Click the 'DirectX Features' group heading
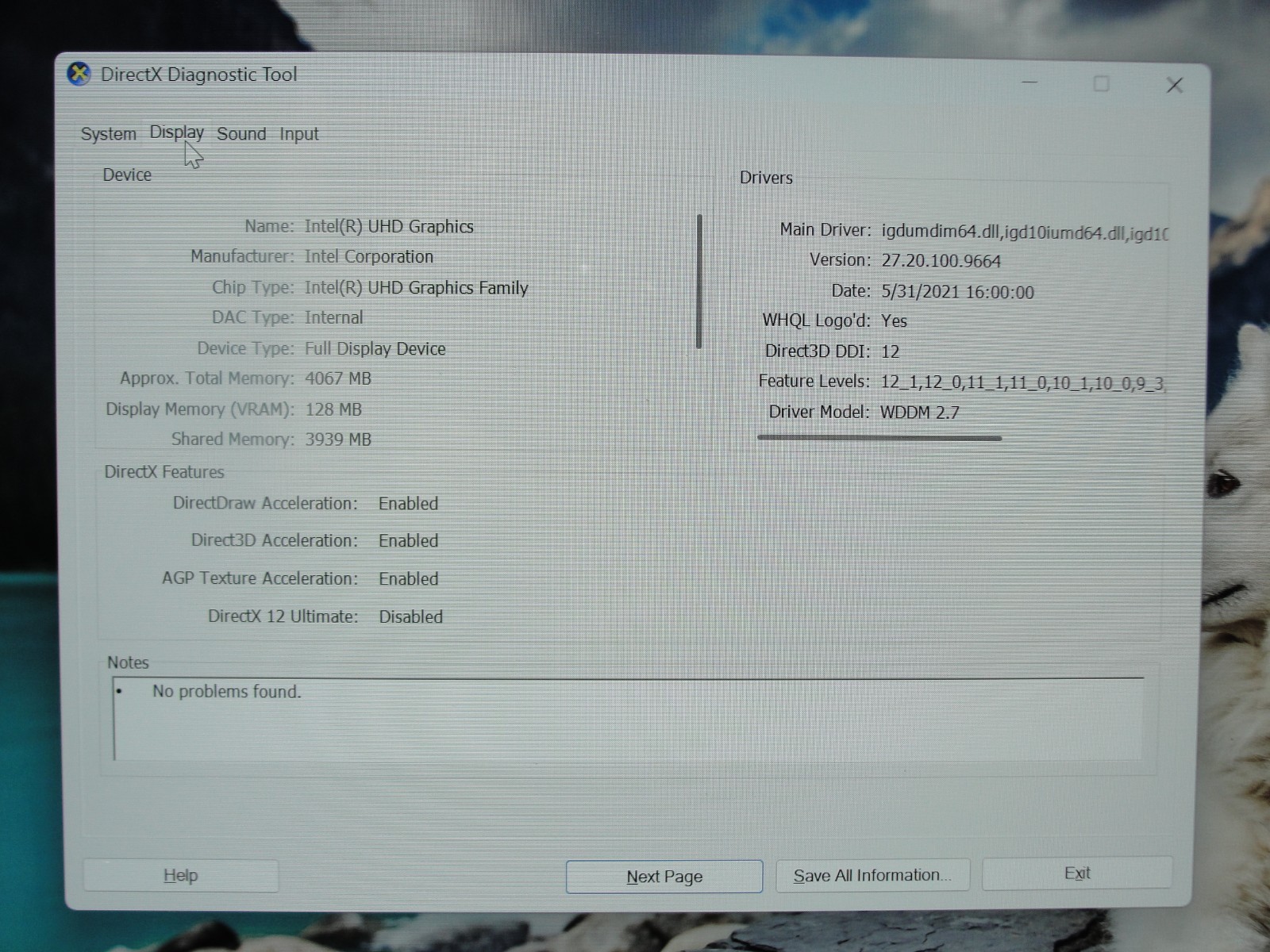The width and height of the screenshot is (1270, 952). pos(164,472)
